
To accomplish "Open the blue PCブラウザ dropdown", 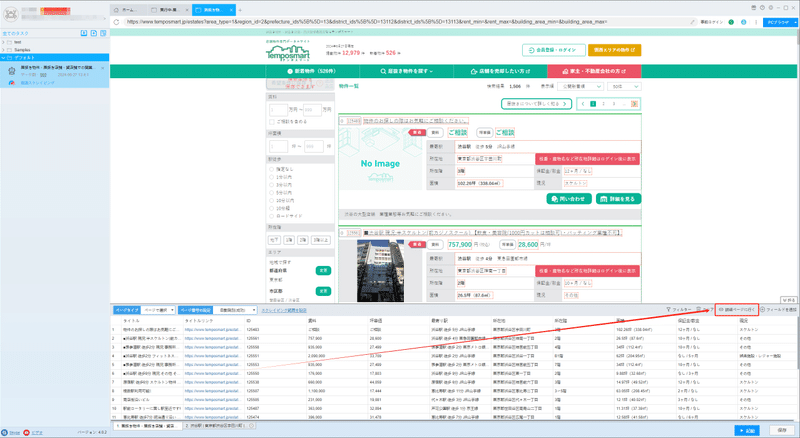I will click(x=780, y=22).
